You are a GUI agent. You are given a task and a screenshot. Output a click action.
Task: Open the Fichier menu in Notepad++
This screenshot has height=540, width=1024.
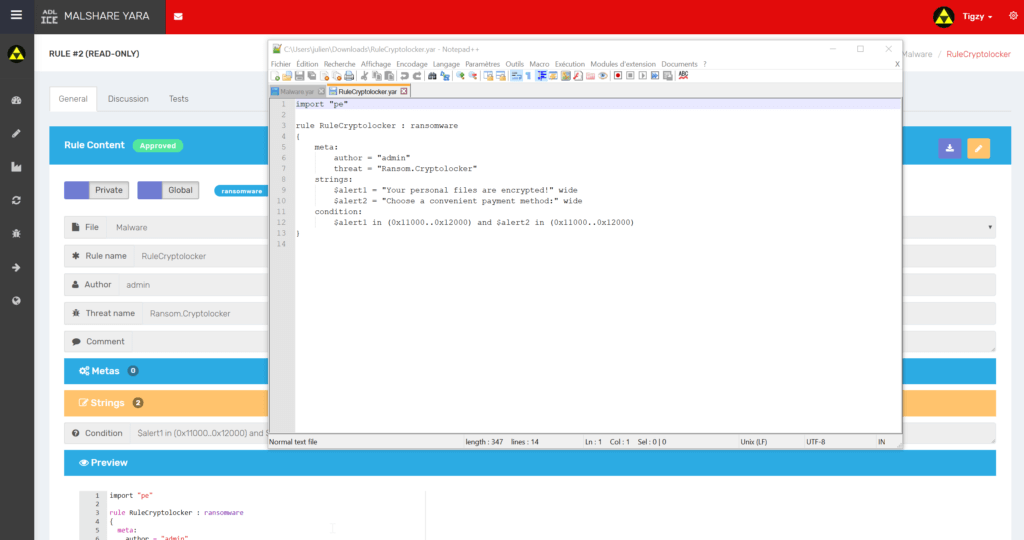(280, 63)
